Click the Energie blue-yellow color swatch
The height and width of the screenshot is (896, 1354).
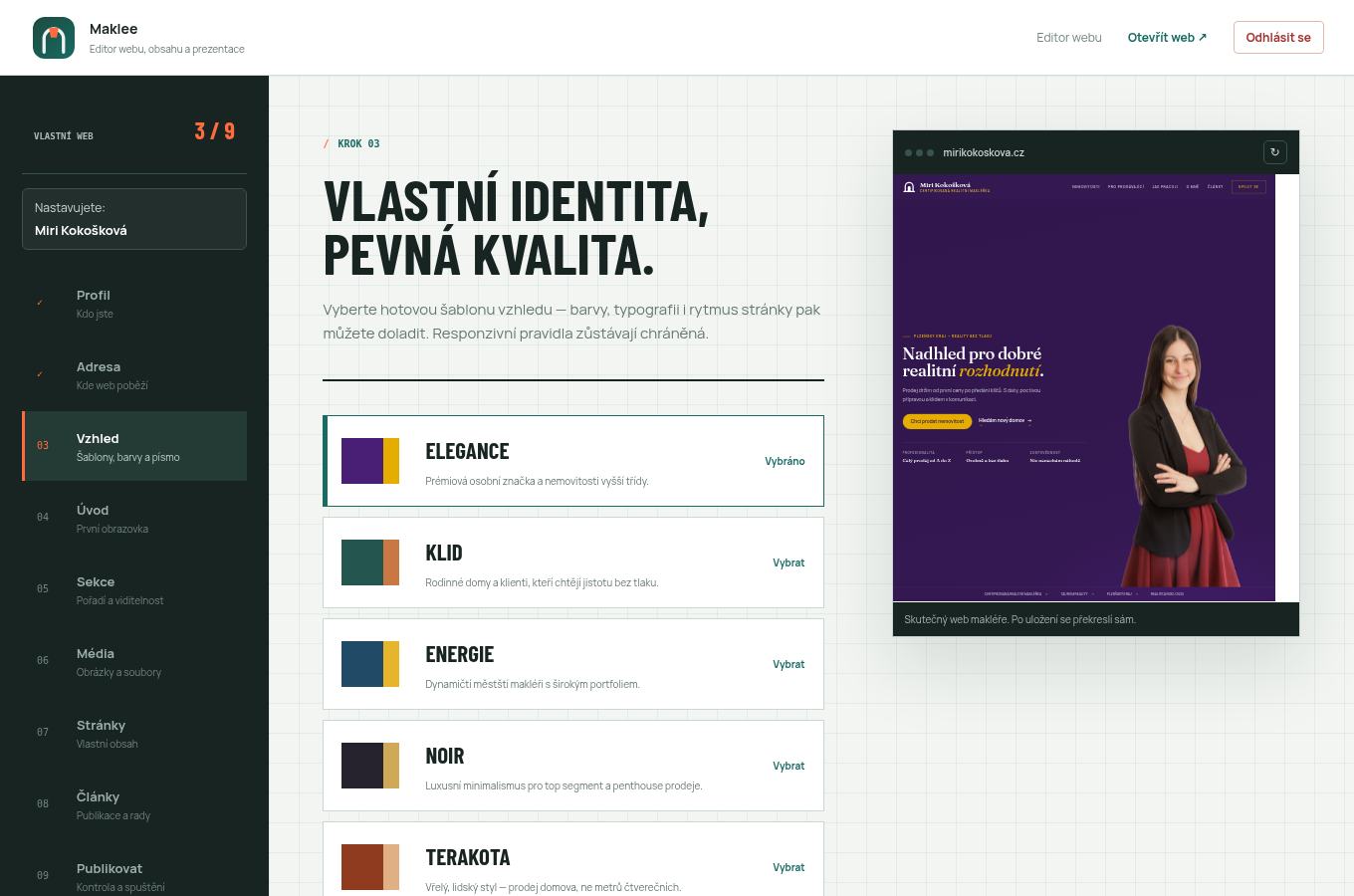370,664
